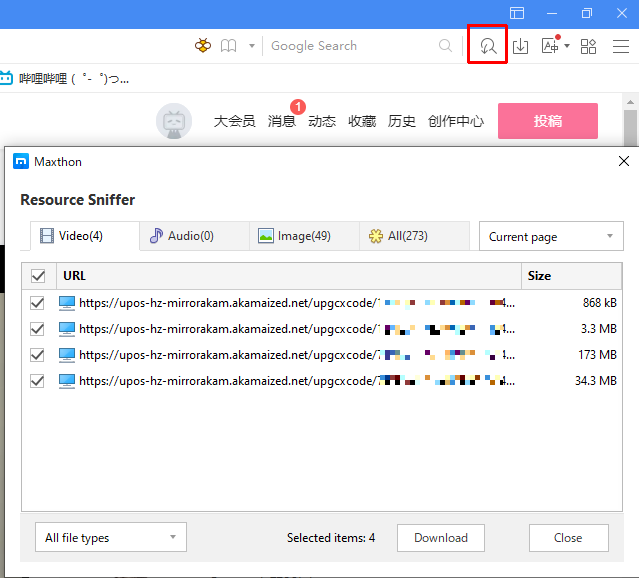The height and width of the screenshot is (578, 639).
Task: Open the 收藏 favorites link
Action: coord(362,121)
